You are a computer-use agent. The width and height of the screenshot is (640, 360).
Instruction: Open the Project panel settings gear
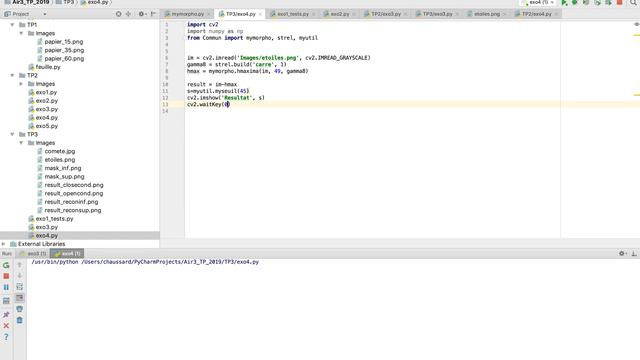click(142, 14)
